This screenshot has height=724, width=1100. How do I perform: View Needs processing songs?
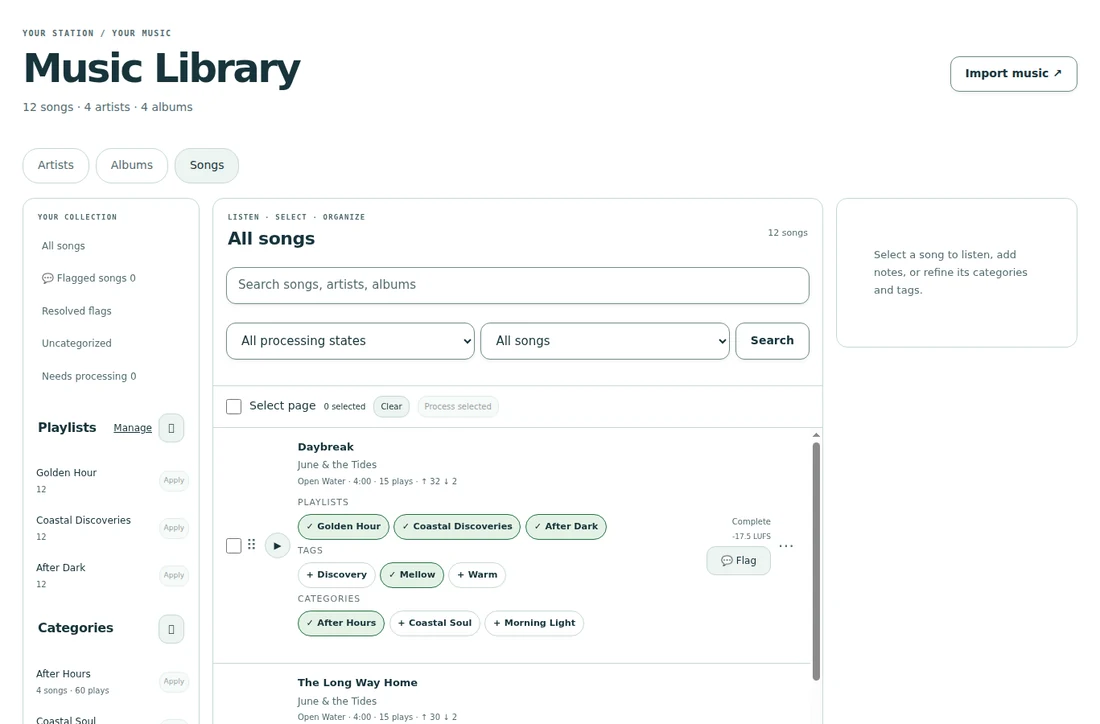pyautogui.click(x=88, y=376)
